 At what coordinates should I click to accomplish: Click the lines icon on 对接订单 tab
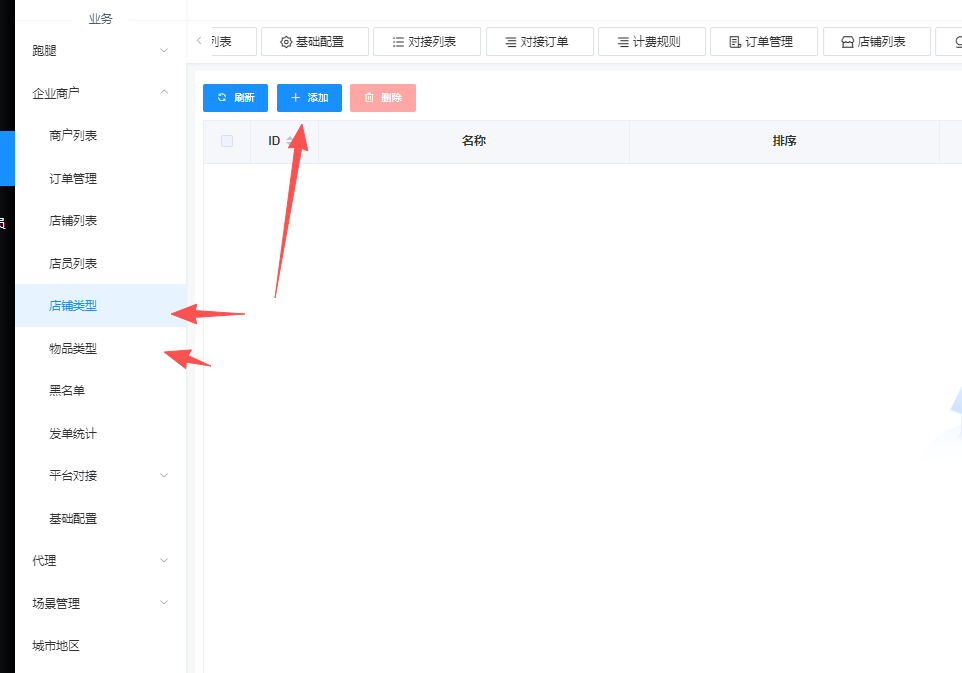pos(510,42)
